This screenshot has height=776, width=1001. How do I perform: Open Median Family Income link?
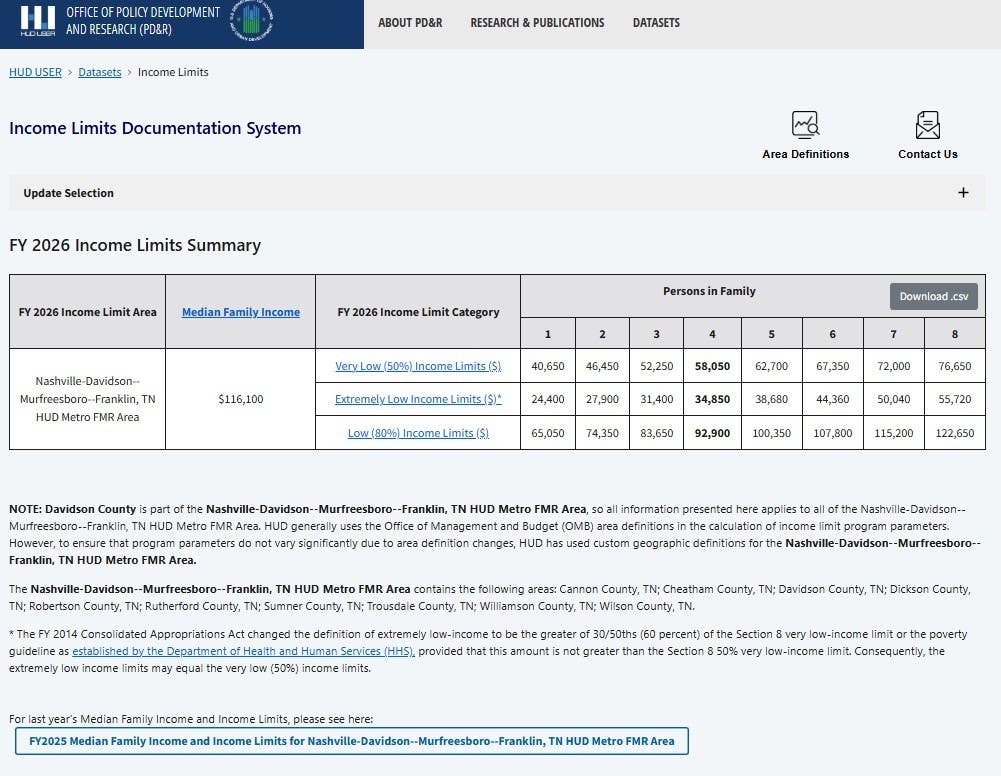(241, 312)
